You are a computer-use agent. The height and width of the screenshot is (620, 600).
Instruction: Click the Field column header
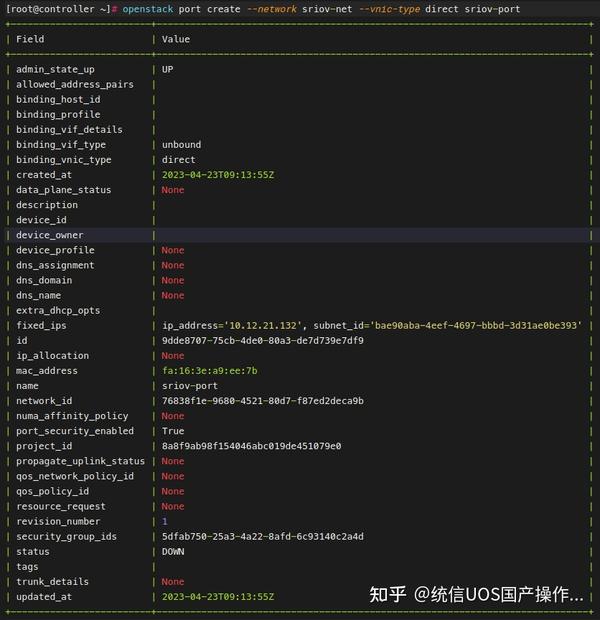click(x=30, y=39)
